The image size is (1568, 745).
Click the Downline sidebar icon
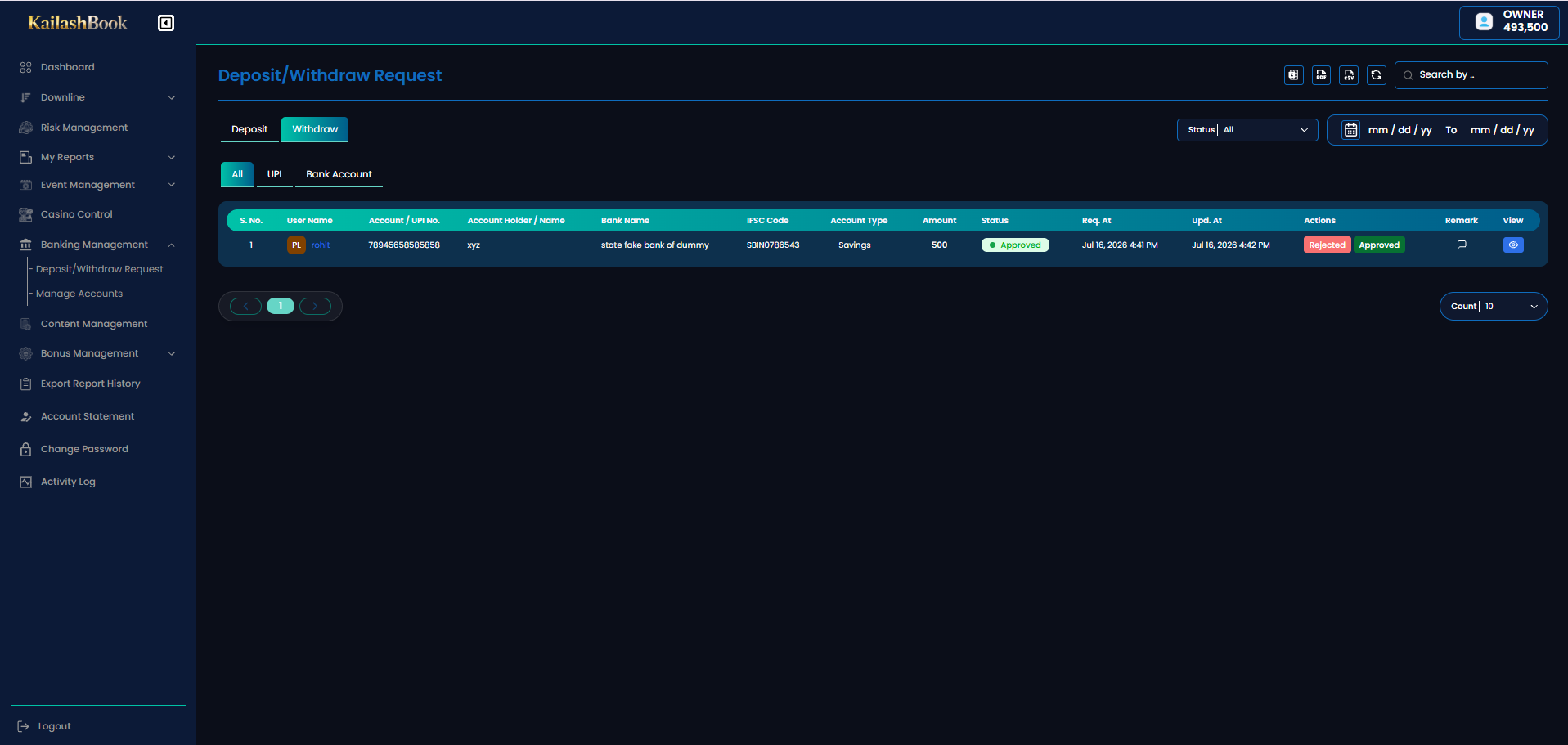(25, 97)
